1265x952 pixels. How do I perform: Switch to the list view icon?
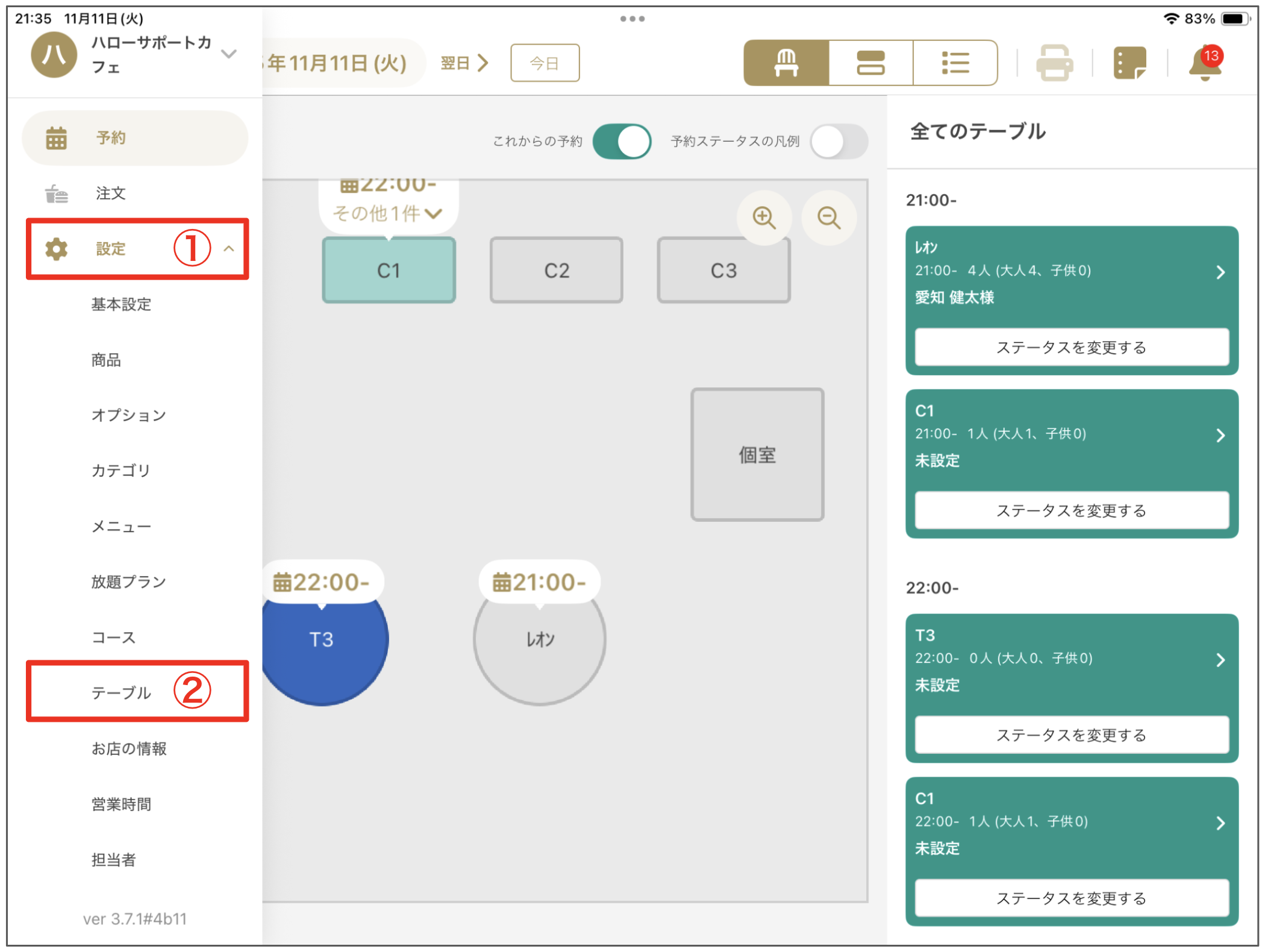pos(955,63)
